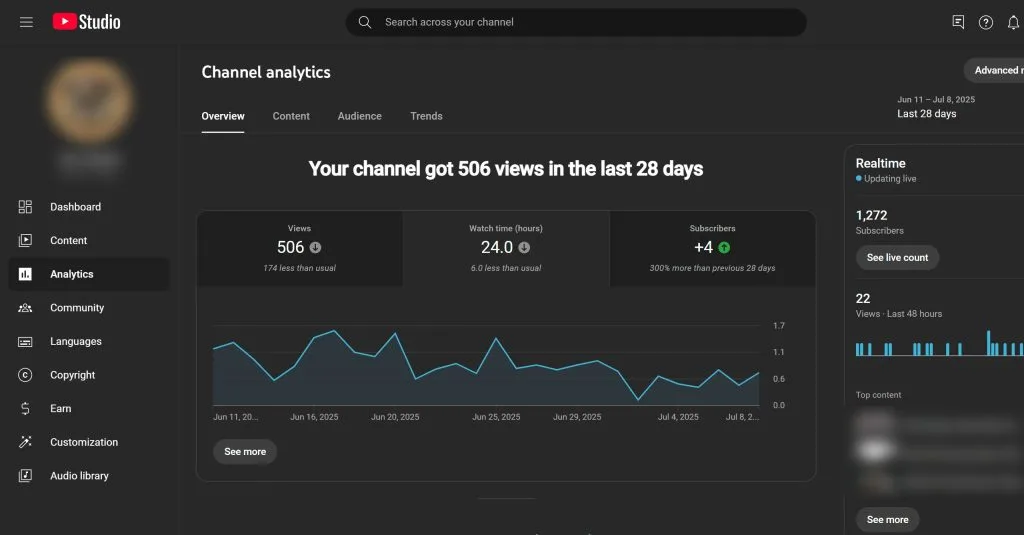Image resolution: width=1024 pixels, height=535 pixels.
Task: Open Copyright in the sidebar
Action: [89, 375]
